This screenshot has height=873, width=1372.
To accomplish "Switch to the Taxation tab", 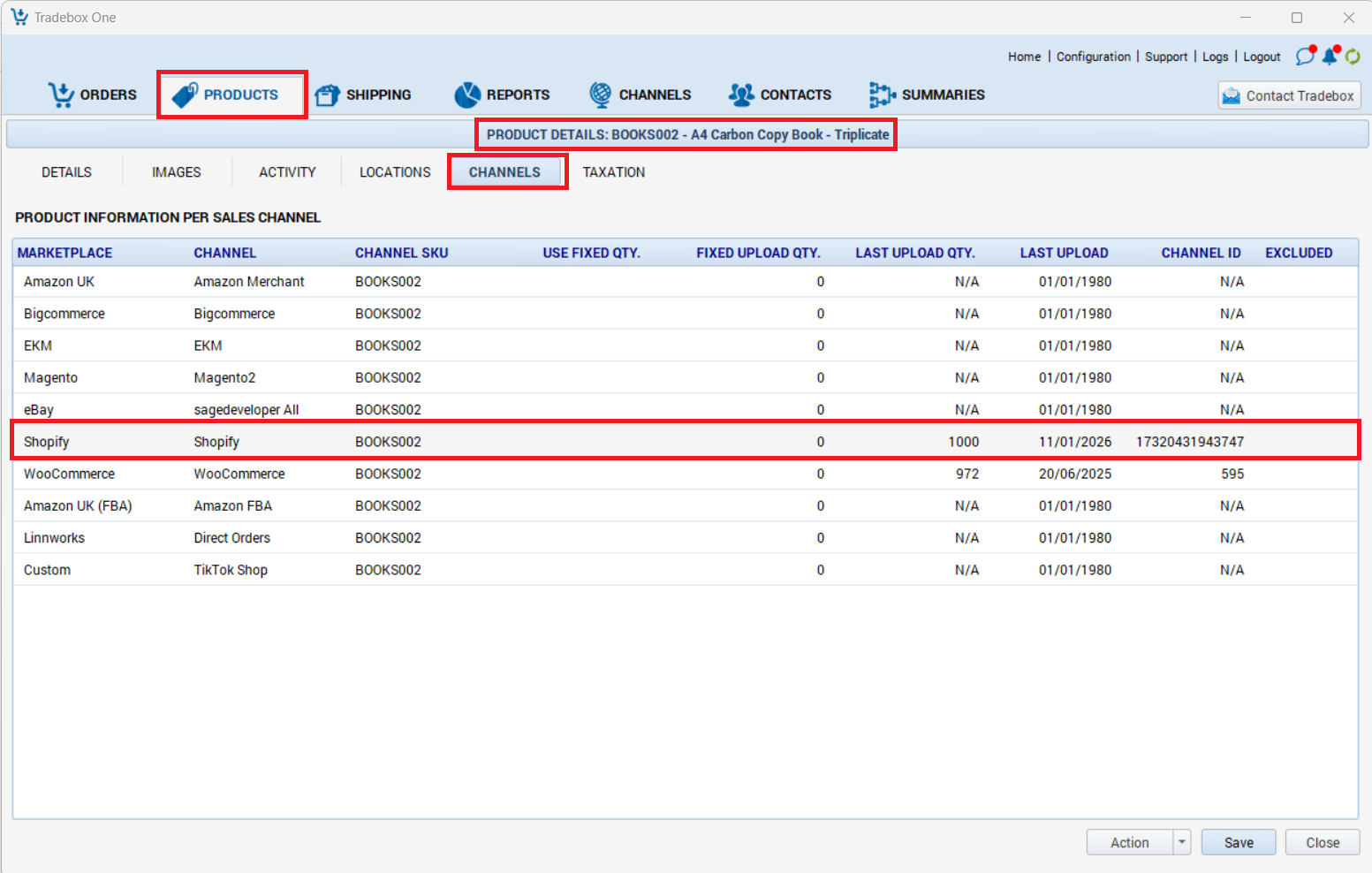I will tap(613, 172).
